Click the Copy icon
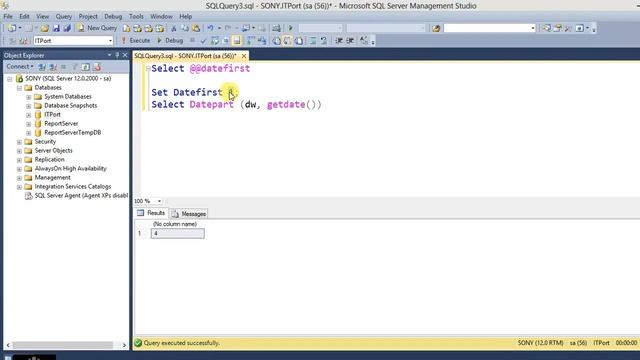 185,28
